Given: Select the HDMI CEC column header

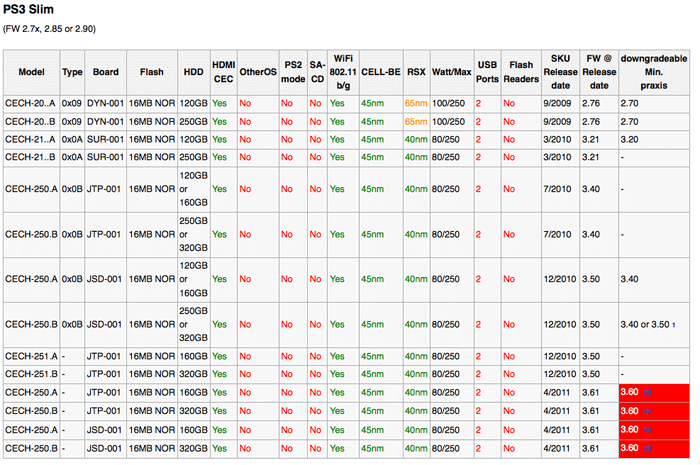Looking at the screenshot, I should pyautogui.click(x=224, y=72).
